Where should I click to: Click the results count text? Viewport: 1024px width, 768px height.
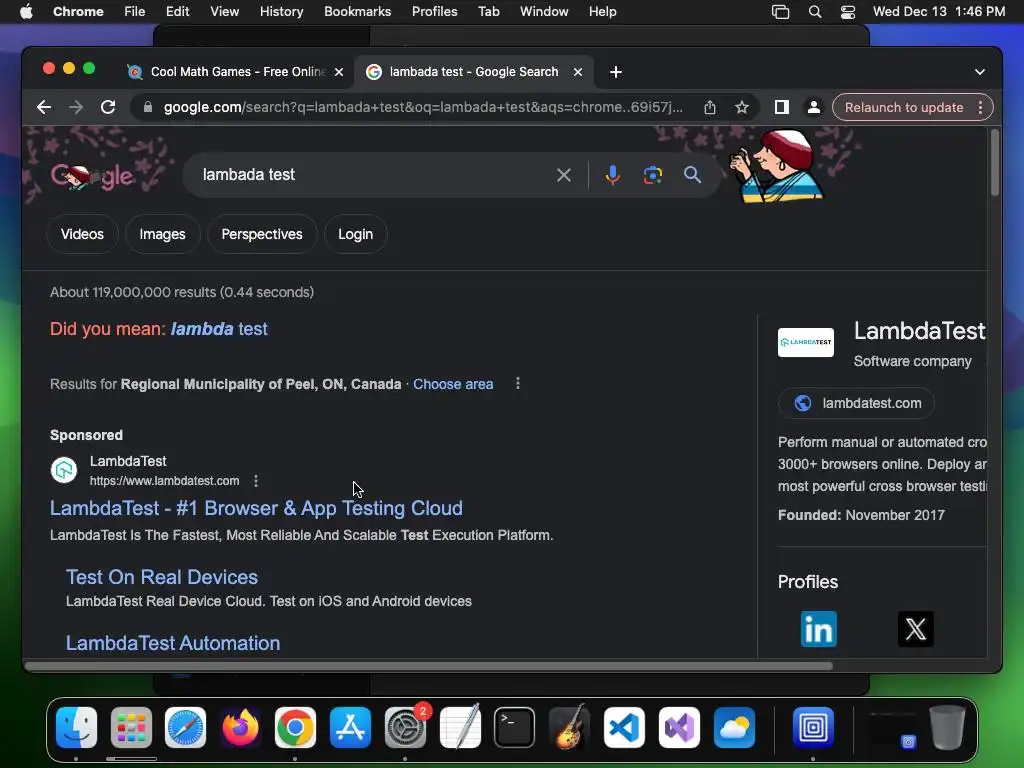coord(182,292)
